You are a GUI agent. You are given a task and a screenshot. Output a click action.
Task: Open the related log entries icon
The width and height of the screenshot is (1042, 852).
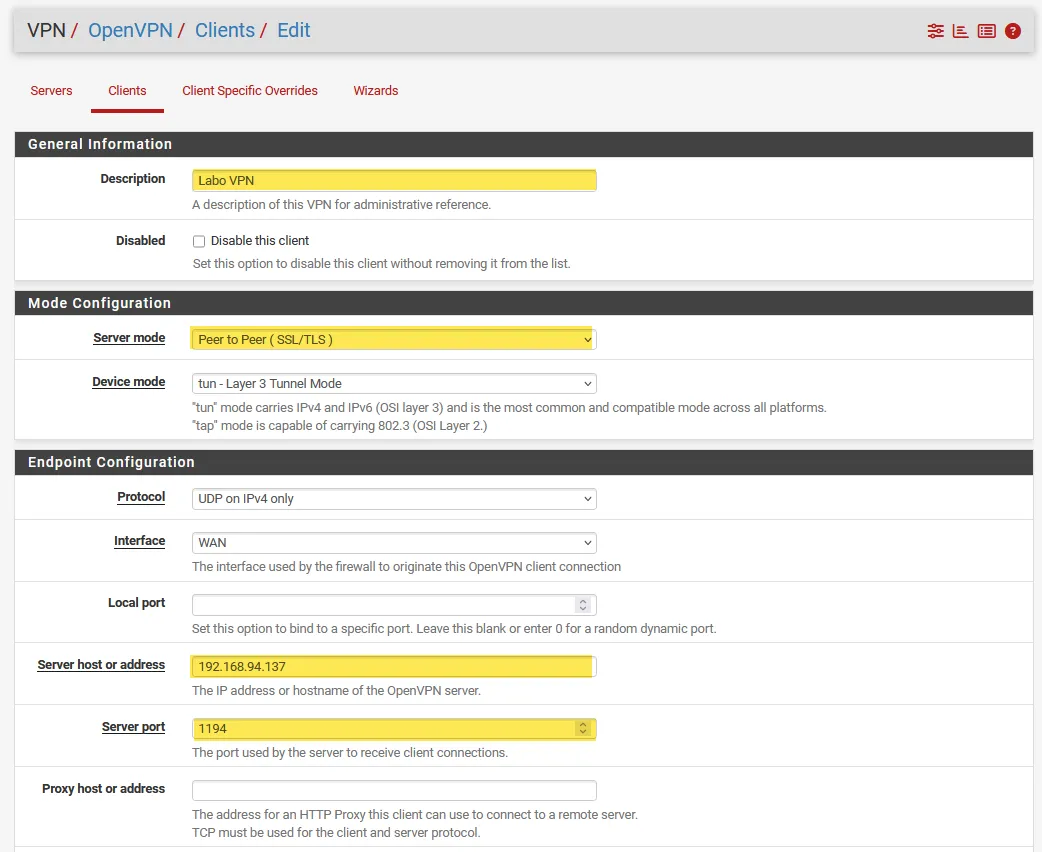(x=986, y=31)
